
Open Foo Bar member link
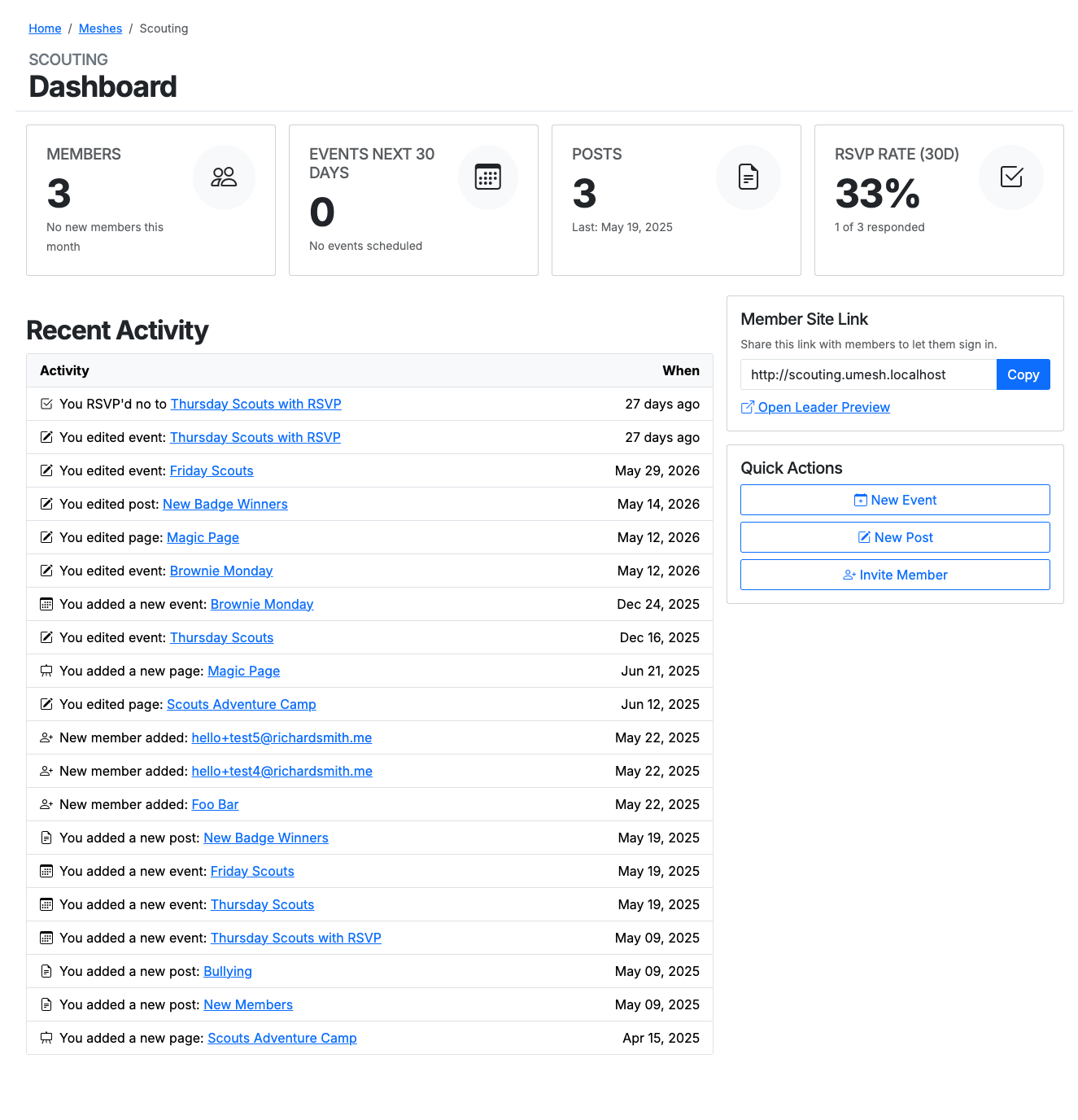(x=215, y=804)
